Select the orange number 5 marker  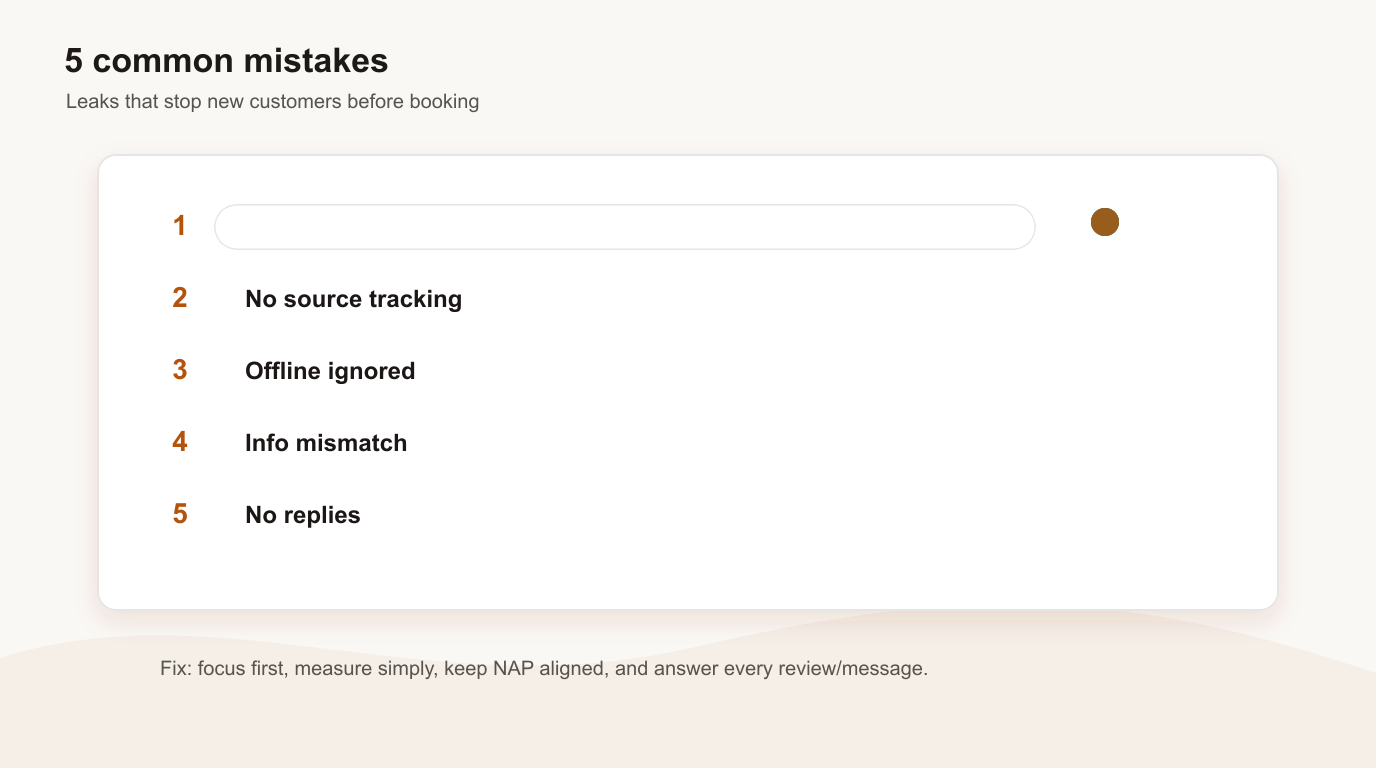pos(179,514)
